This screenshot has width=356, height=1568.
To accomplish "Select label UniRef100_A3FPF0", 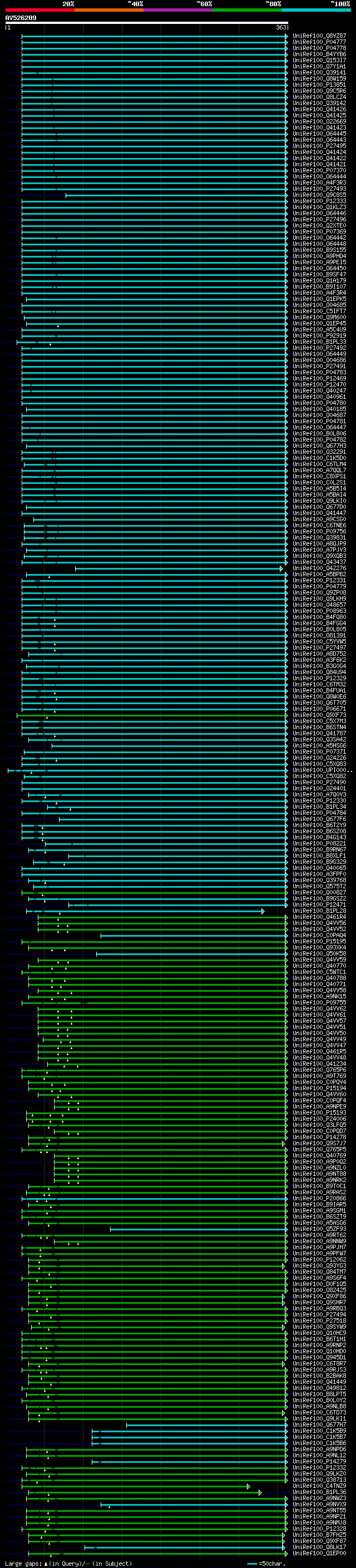I will coord(319,874).
